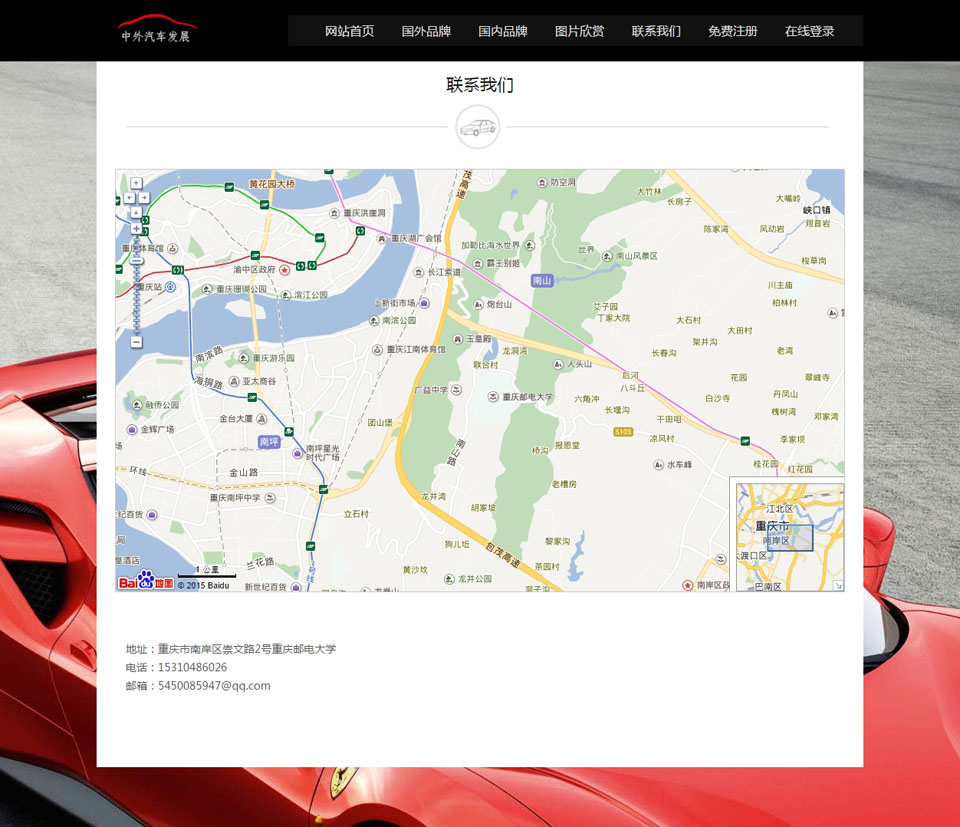
Task: Click the phone number 15310486026
Action: 192,667
